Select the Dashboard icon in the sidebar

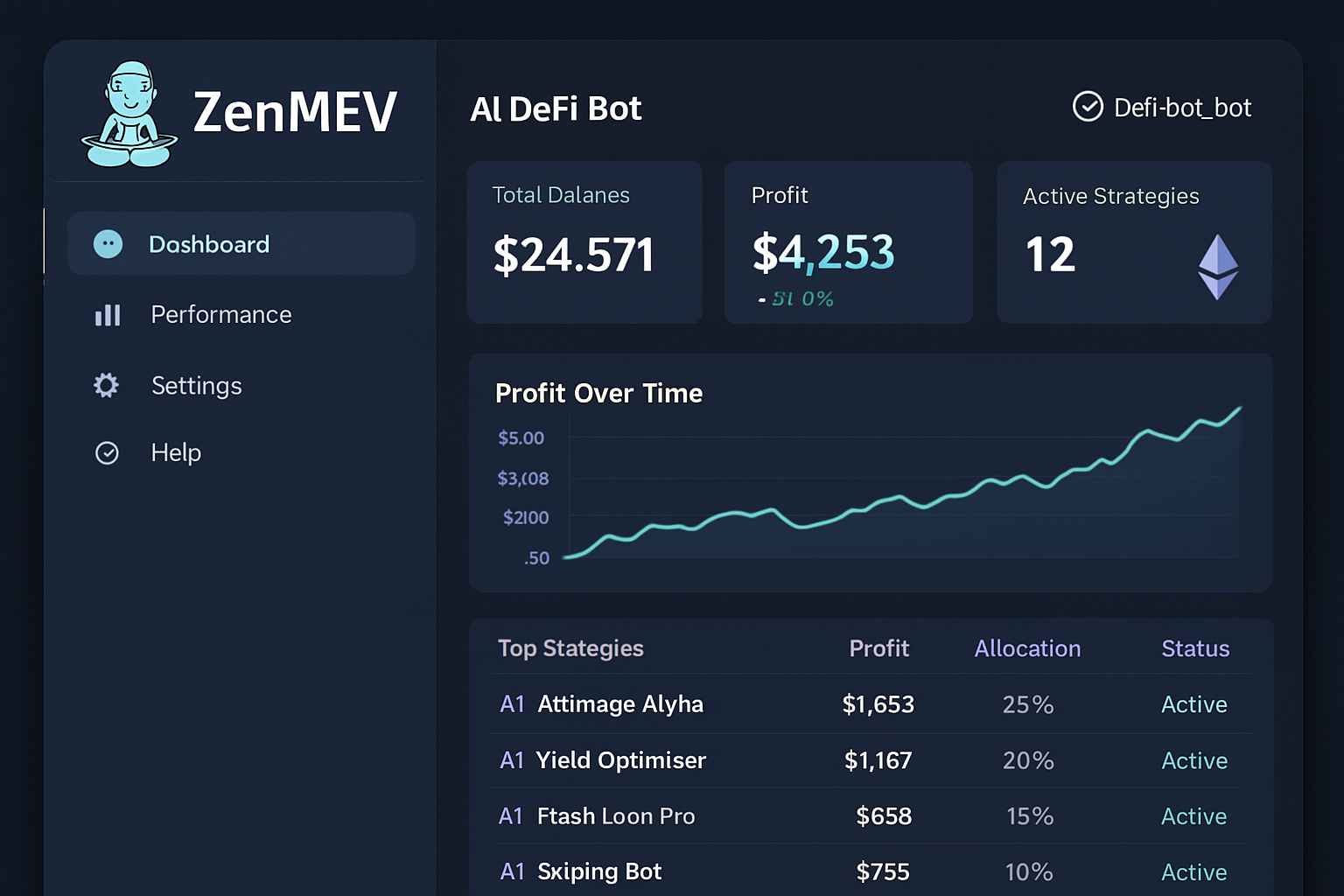(107, 243)
